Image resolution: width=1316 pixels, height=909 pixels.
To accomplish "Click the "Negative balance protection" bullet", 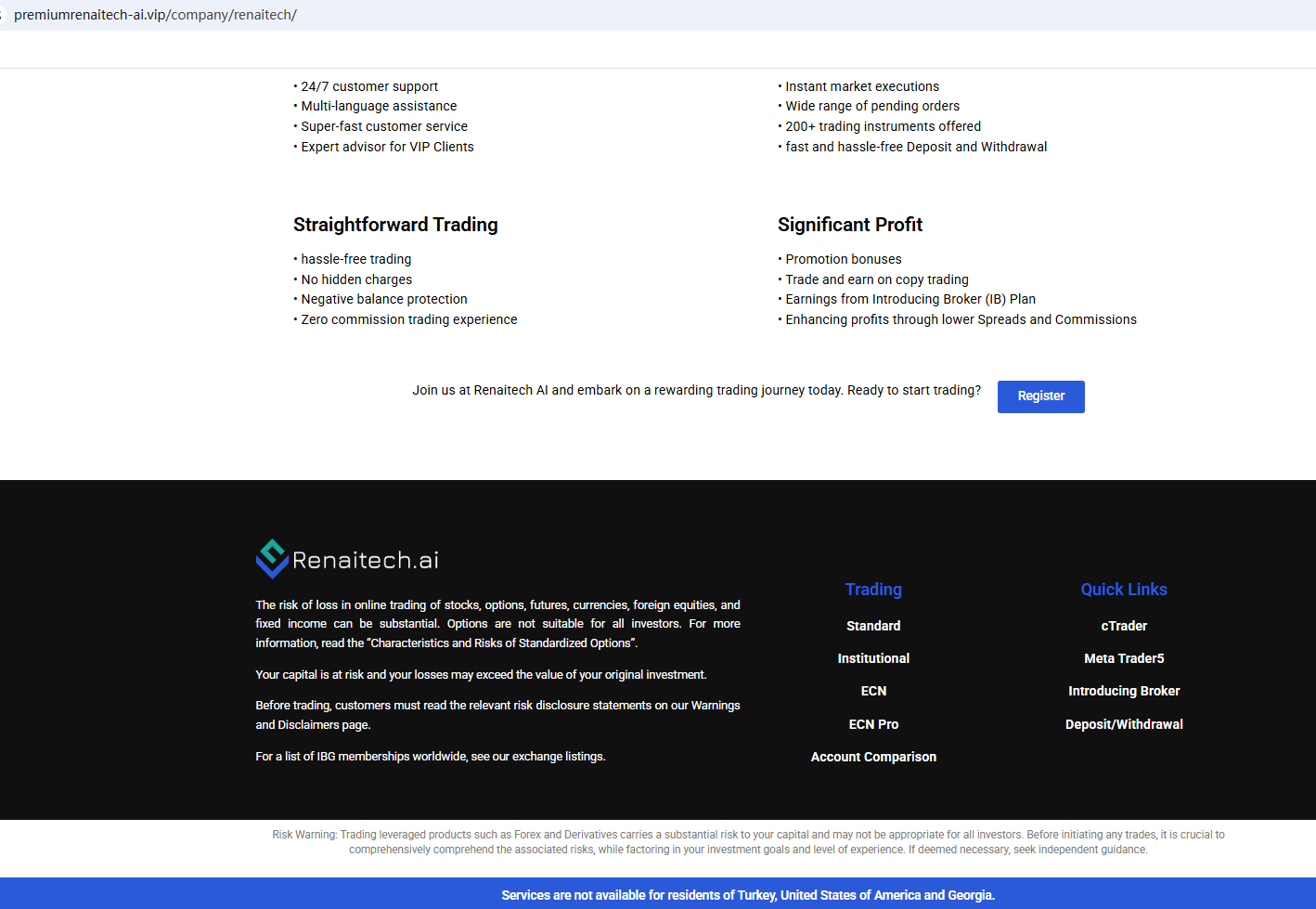I will tap(381, 299).
